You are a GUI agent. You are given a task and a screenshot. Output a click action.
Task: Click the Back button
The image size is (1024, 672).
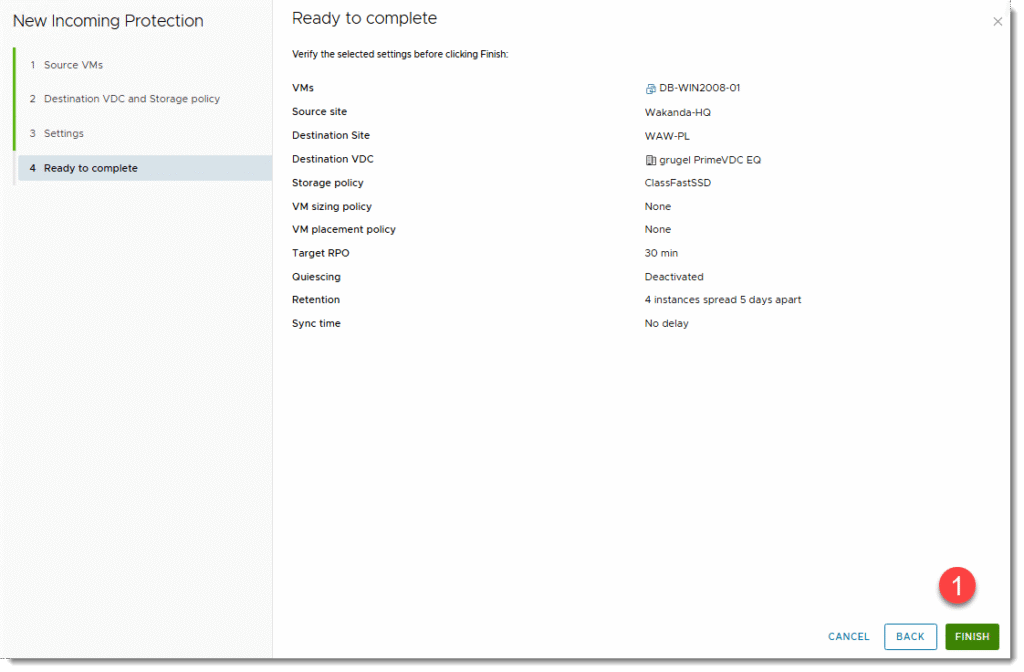point(910,637)
